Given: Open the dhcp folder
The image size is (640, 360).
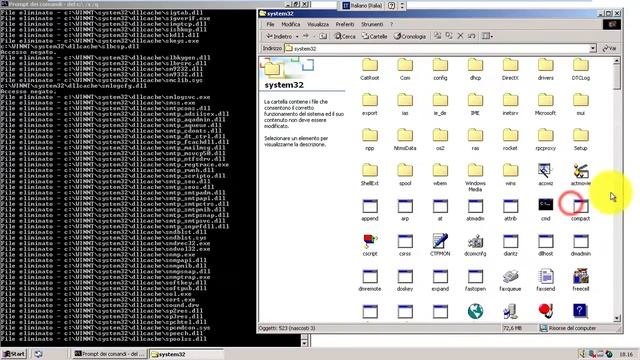Looking at the screenshot, I should [475, 69].
